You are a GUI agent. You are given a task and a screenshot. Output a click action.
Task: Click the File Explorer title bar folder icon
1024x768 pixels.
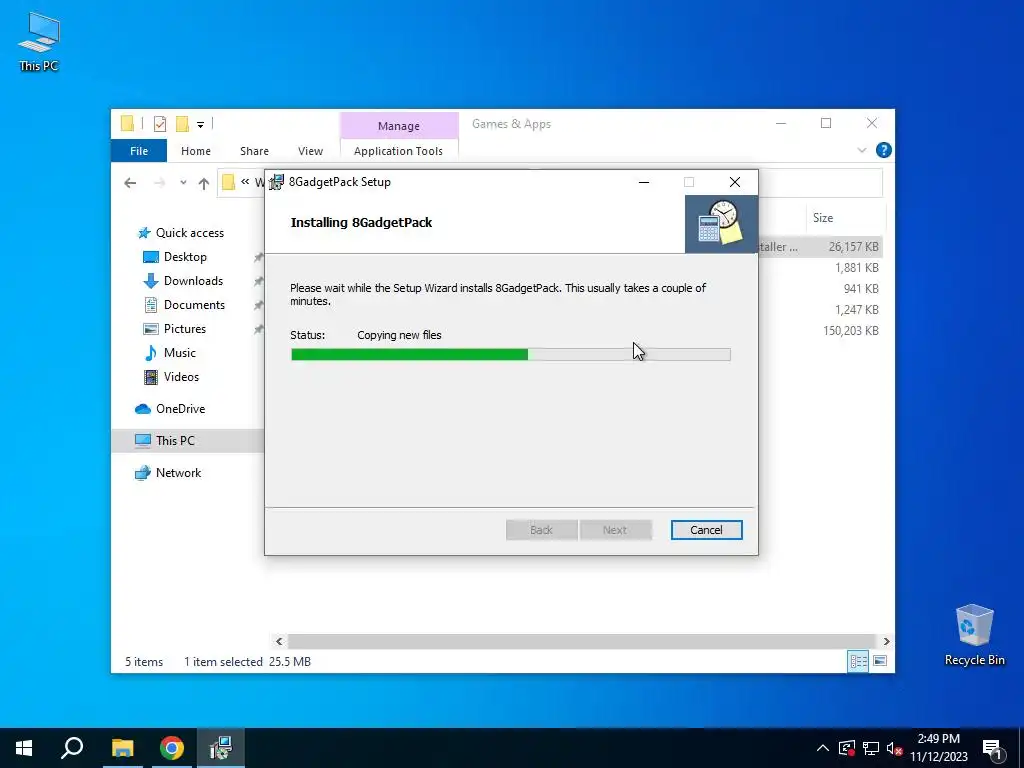[127, 123]
